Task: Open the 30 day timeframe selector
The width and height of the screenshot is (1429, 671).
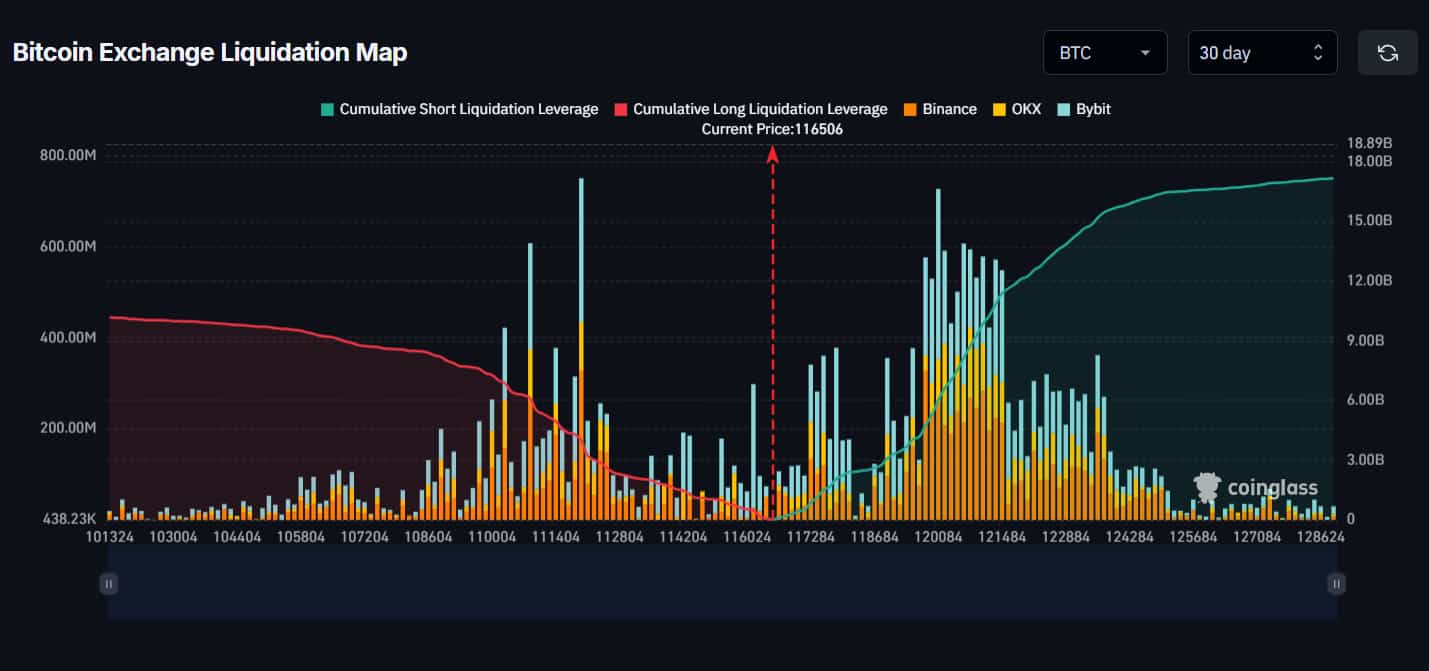Action: click(x=1262, y=52)
